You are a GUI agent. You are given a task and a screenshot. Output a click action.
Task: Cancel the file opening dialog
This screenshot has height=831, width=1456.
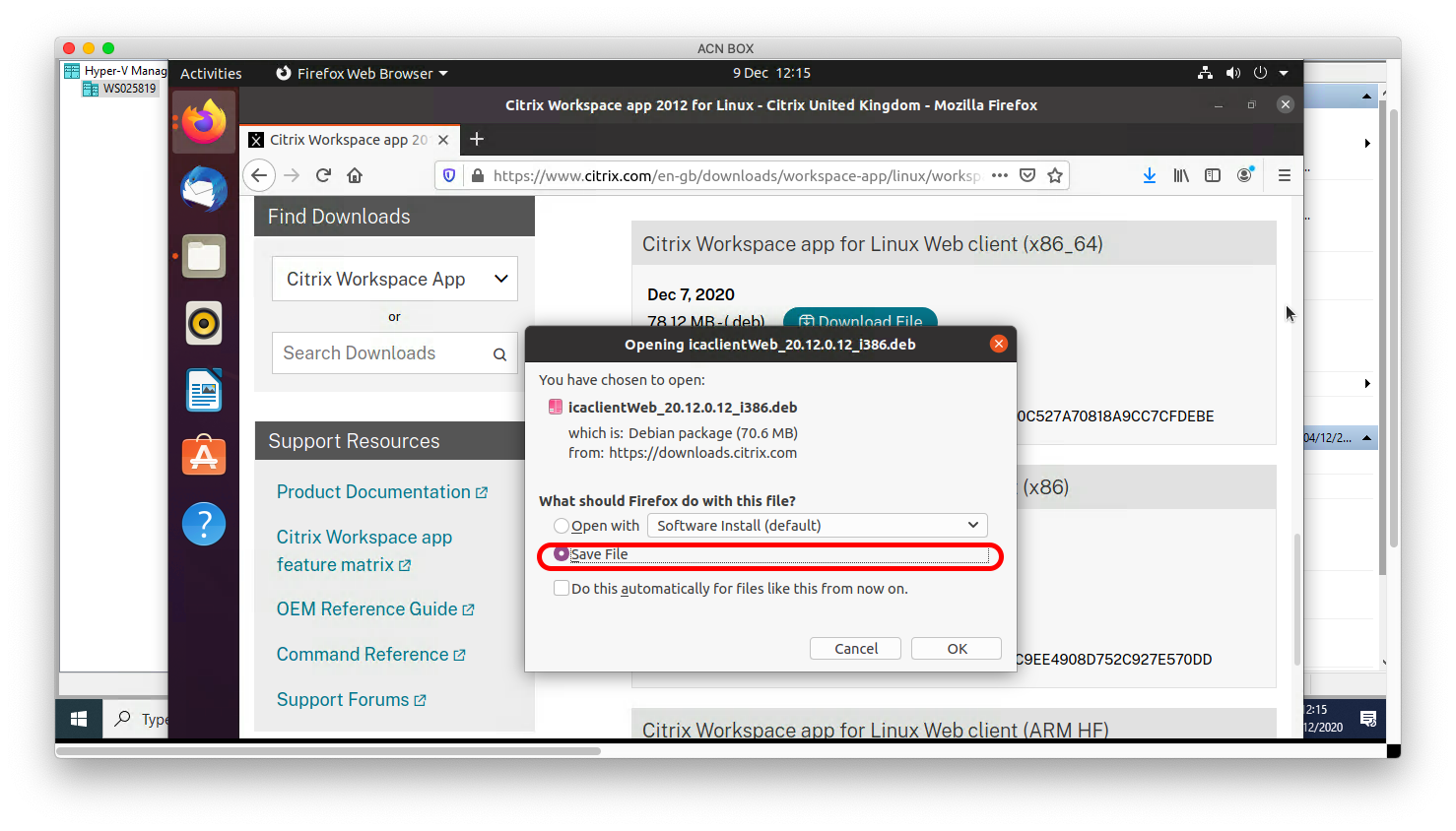(856, 649)
